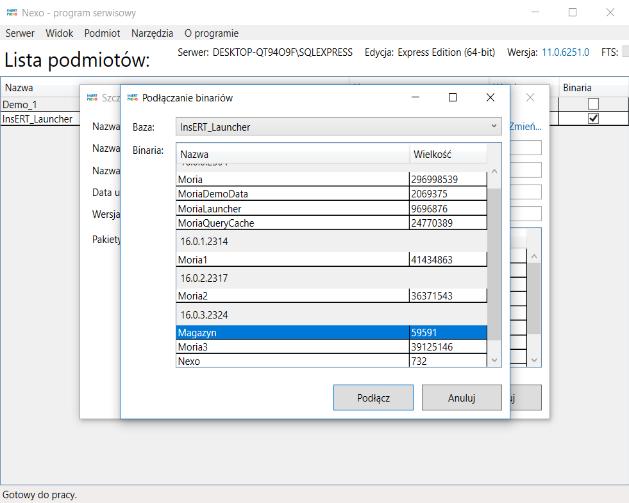629x503 pixels.
Task: Select the MoriaLauncher row
Action: pyautogui.click(x=331, y=209)
